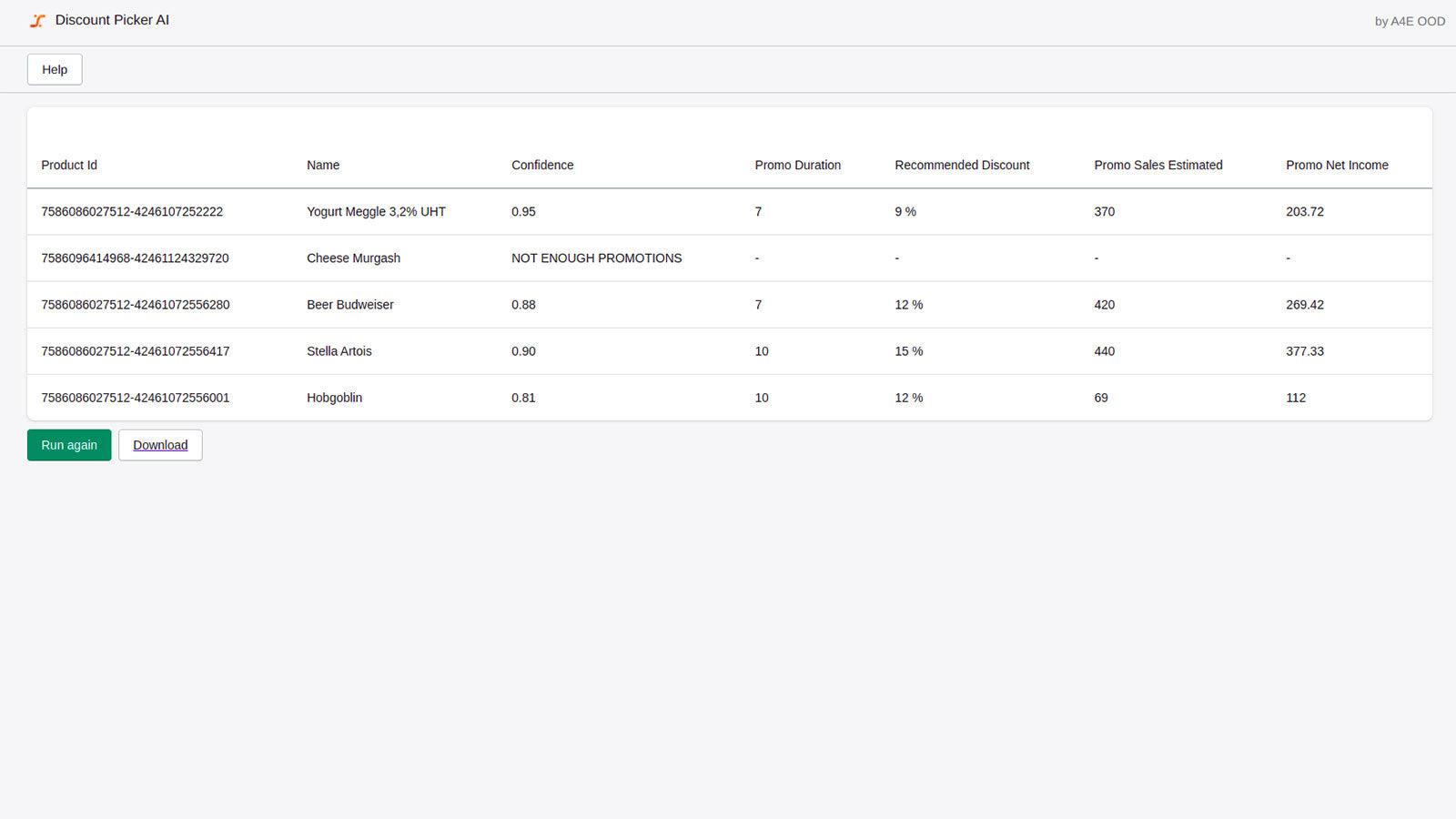Click the Yogurt Meggle 3,2% UHT row
The width and height of the screenshot is (1456, 819).
tap(376, 211)
